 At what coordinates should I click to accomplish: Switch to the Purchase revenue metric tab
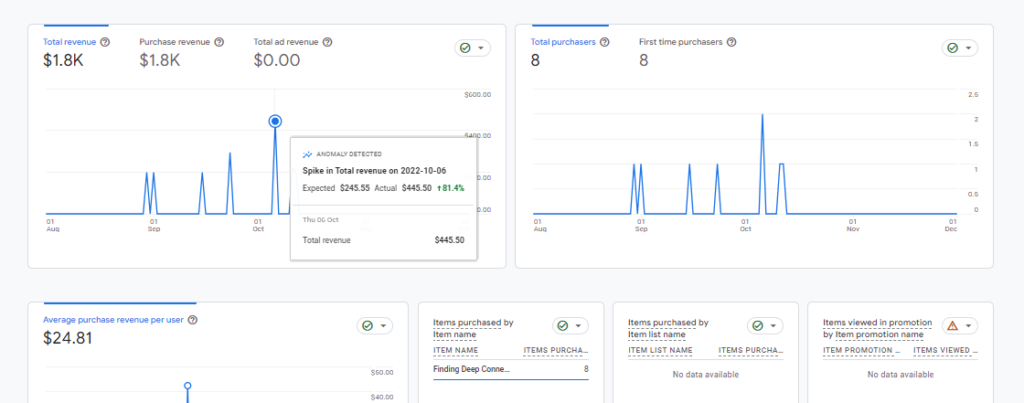(174, 42)
